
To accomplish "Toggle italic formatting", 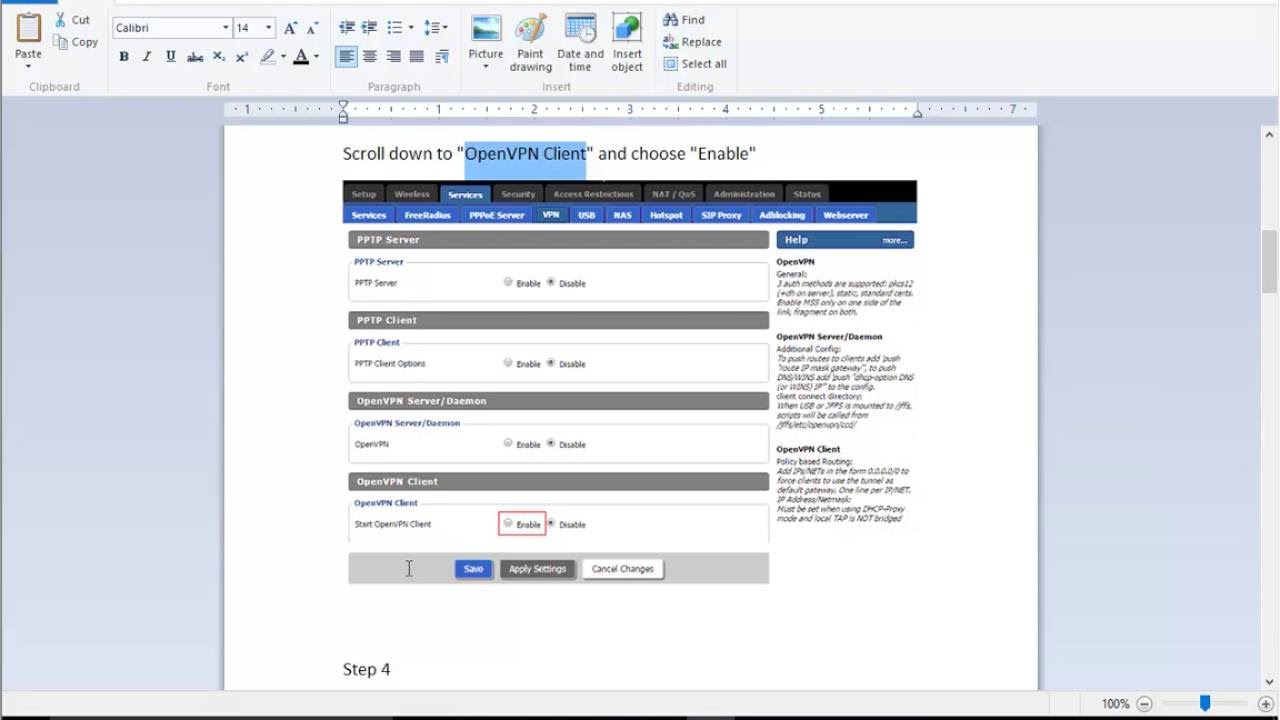I will pyautogui.click(x=147, y=57).
